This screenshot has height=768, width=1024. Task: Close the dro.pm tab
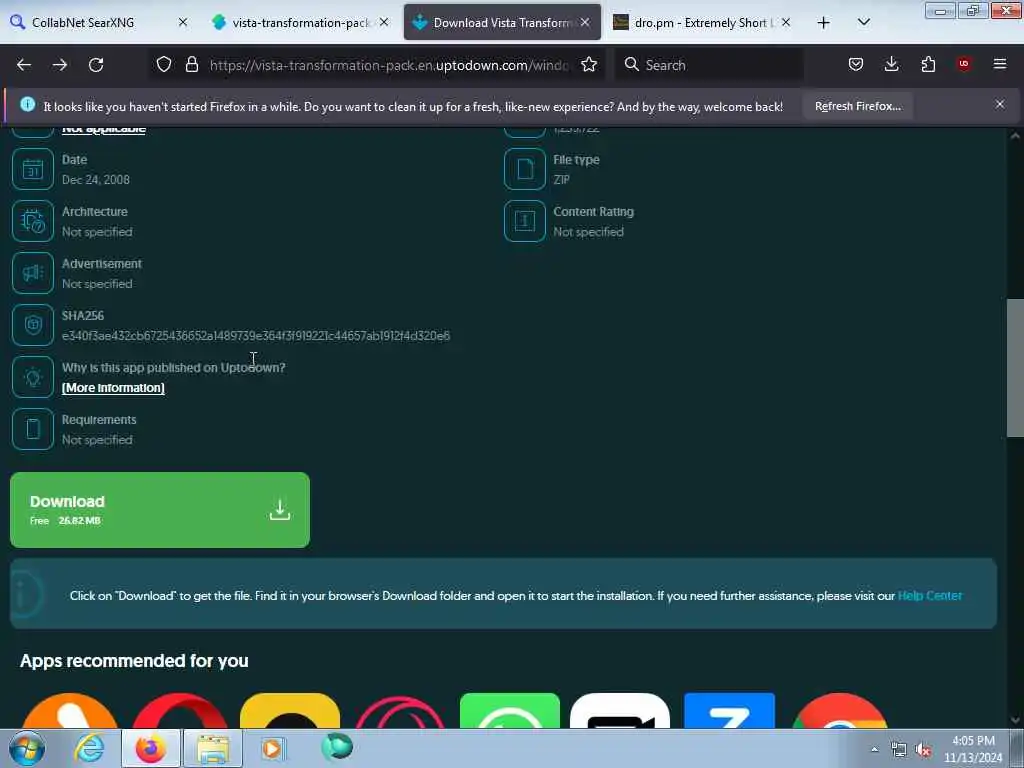pos(786,22)
